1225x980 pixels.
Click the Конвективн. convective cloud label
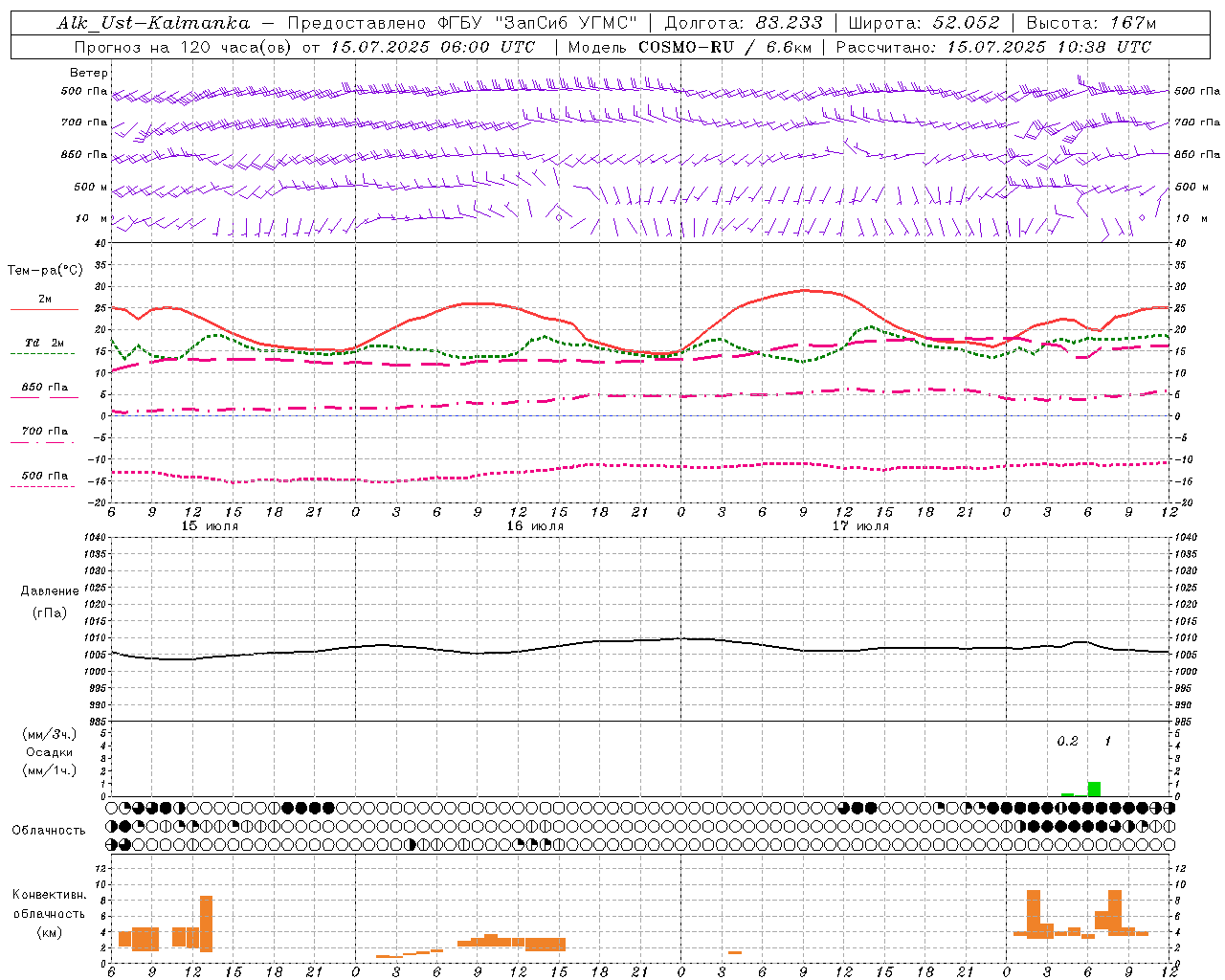click(x=50, y=895)
